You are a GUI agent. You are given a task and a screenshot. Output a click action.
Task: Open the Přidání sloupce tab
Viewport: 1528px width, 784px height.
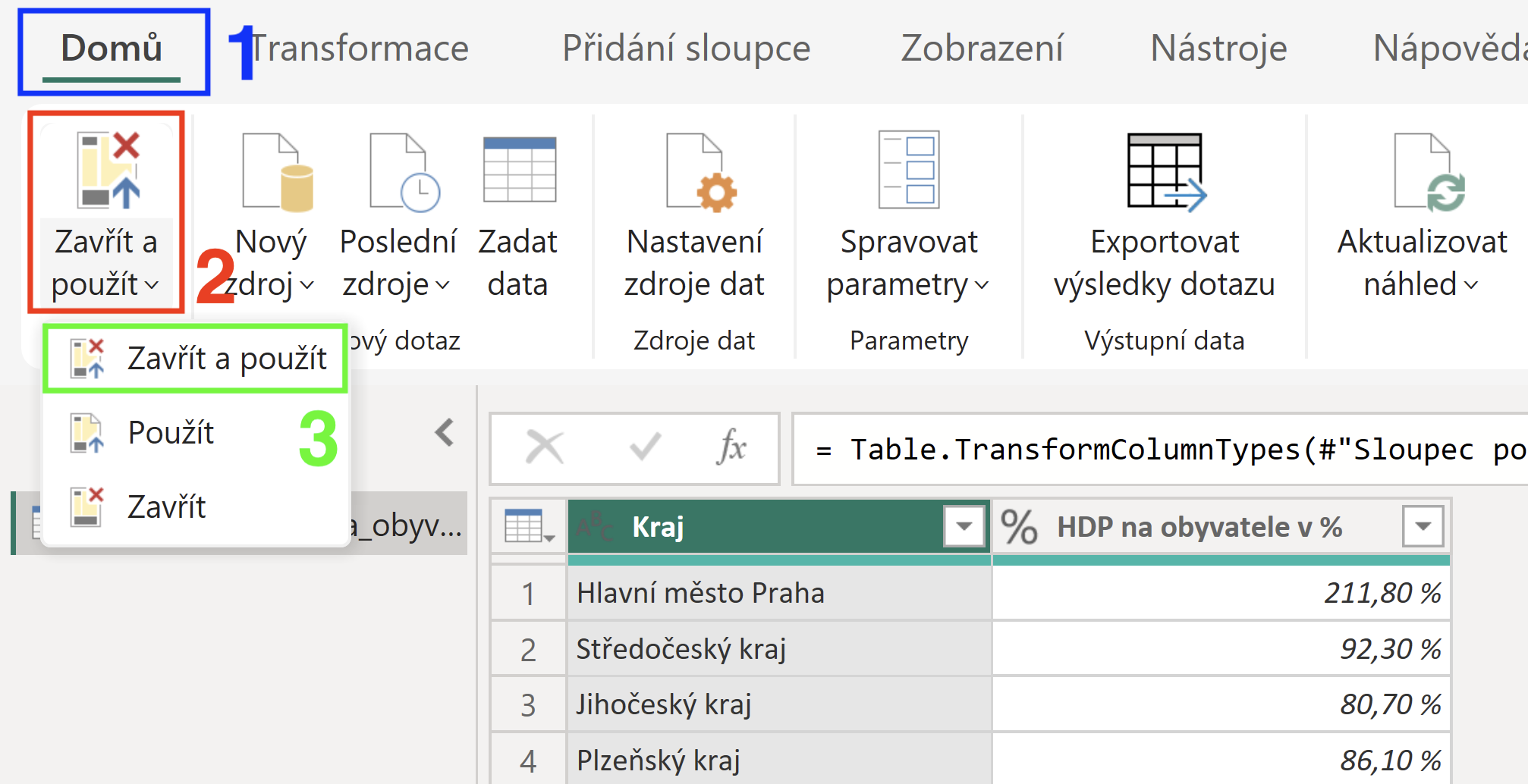[686, 49]
